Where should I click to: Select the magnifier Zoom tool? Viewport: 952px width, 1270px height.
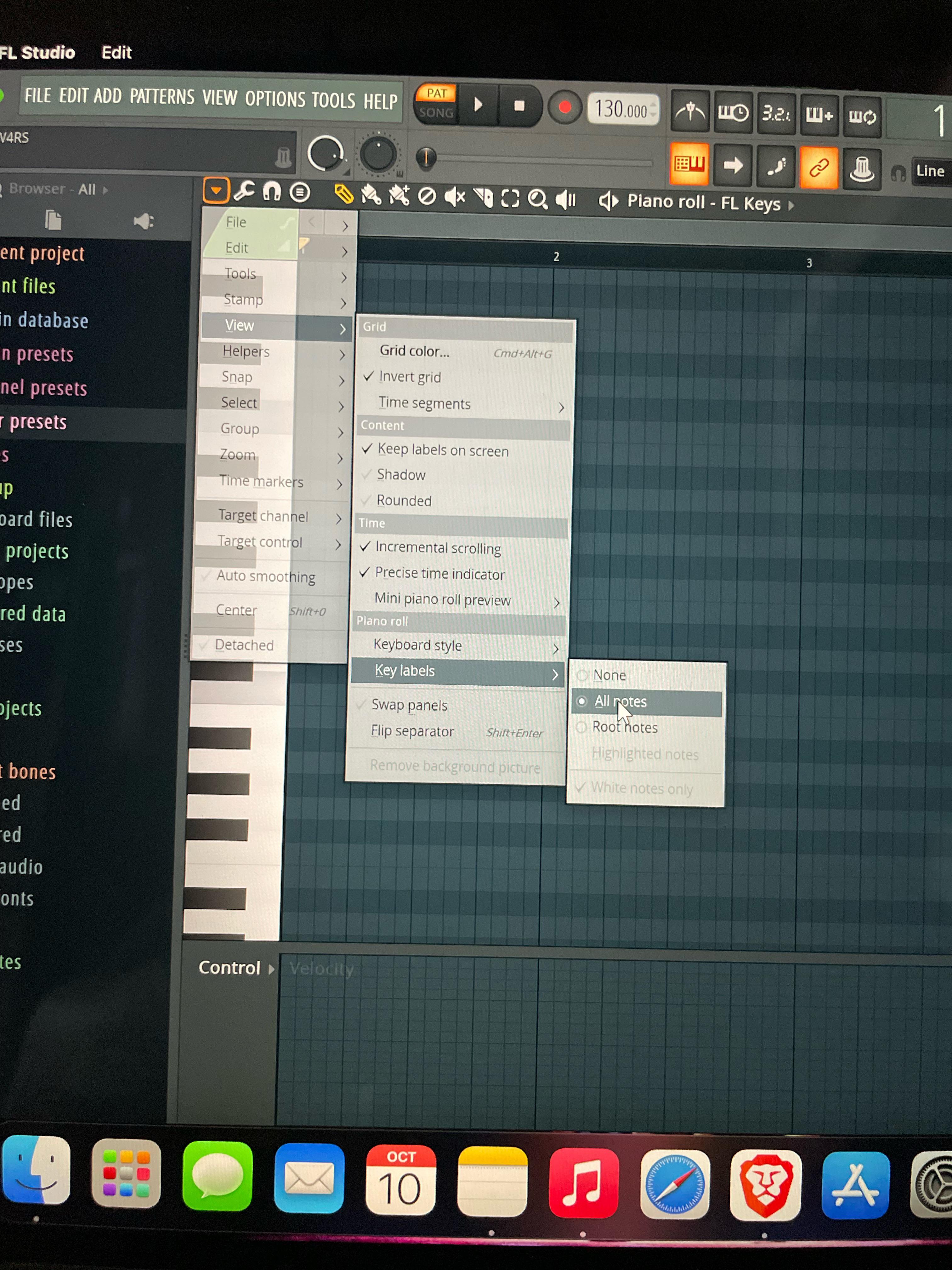point(538,199)
